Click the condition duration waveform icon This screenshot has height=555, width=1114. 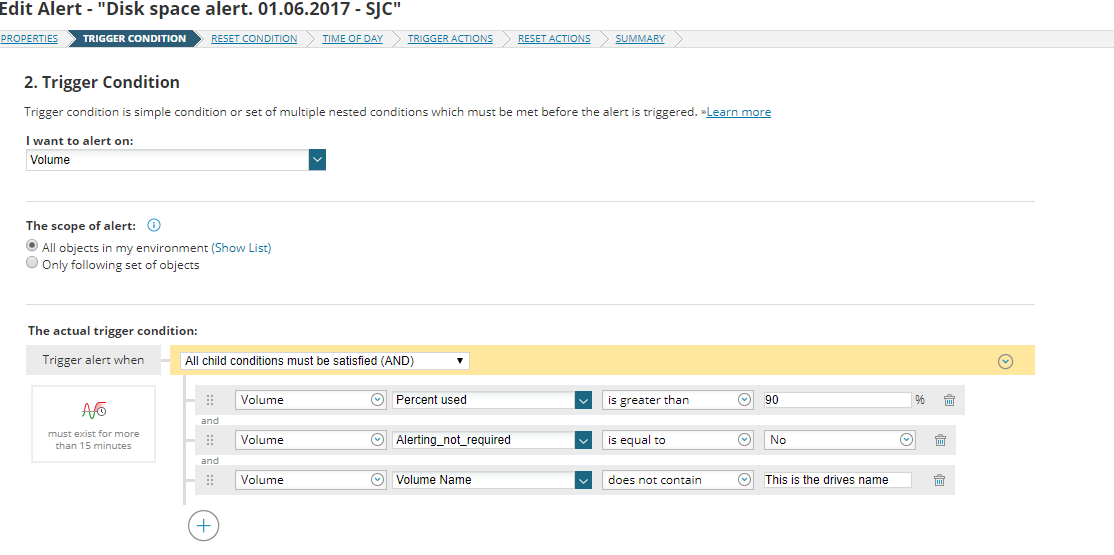point(94,409)
